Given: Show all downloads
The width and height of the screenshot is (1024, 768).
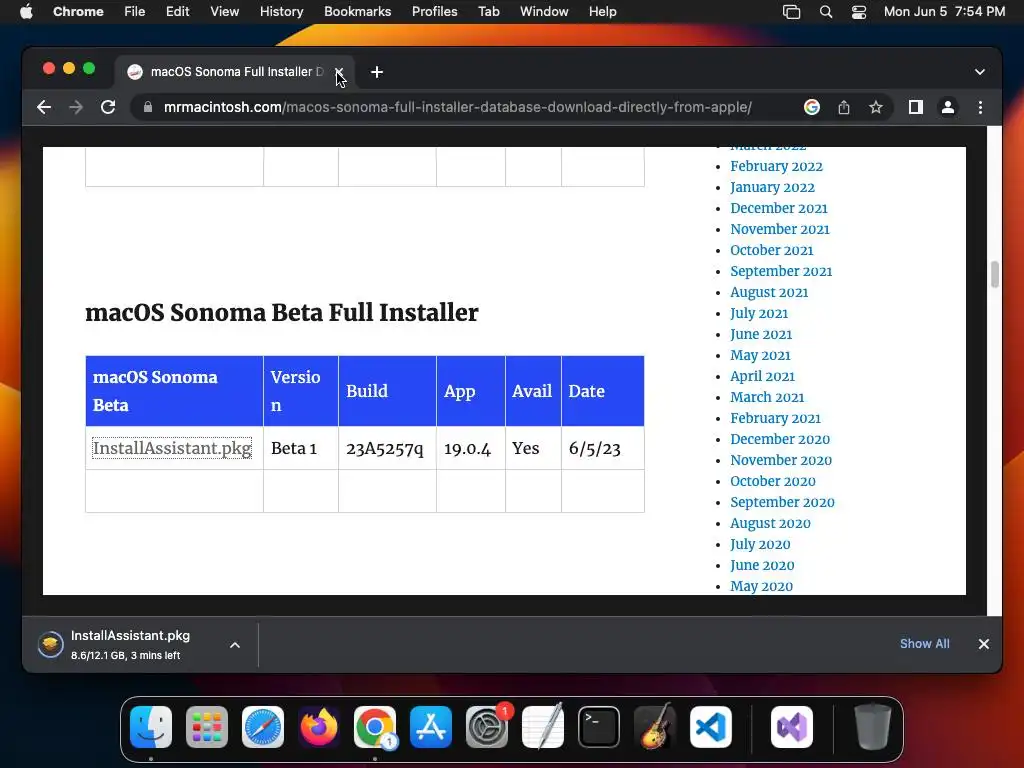Looking at the screenshot, I should click(x=925, y=644).
